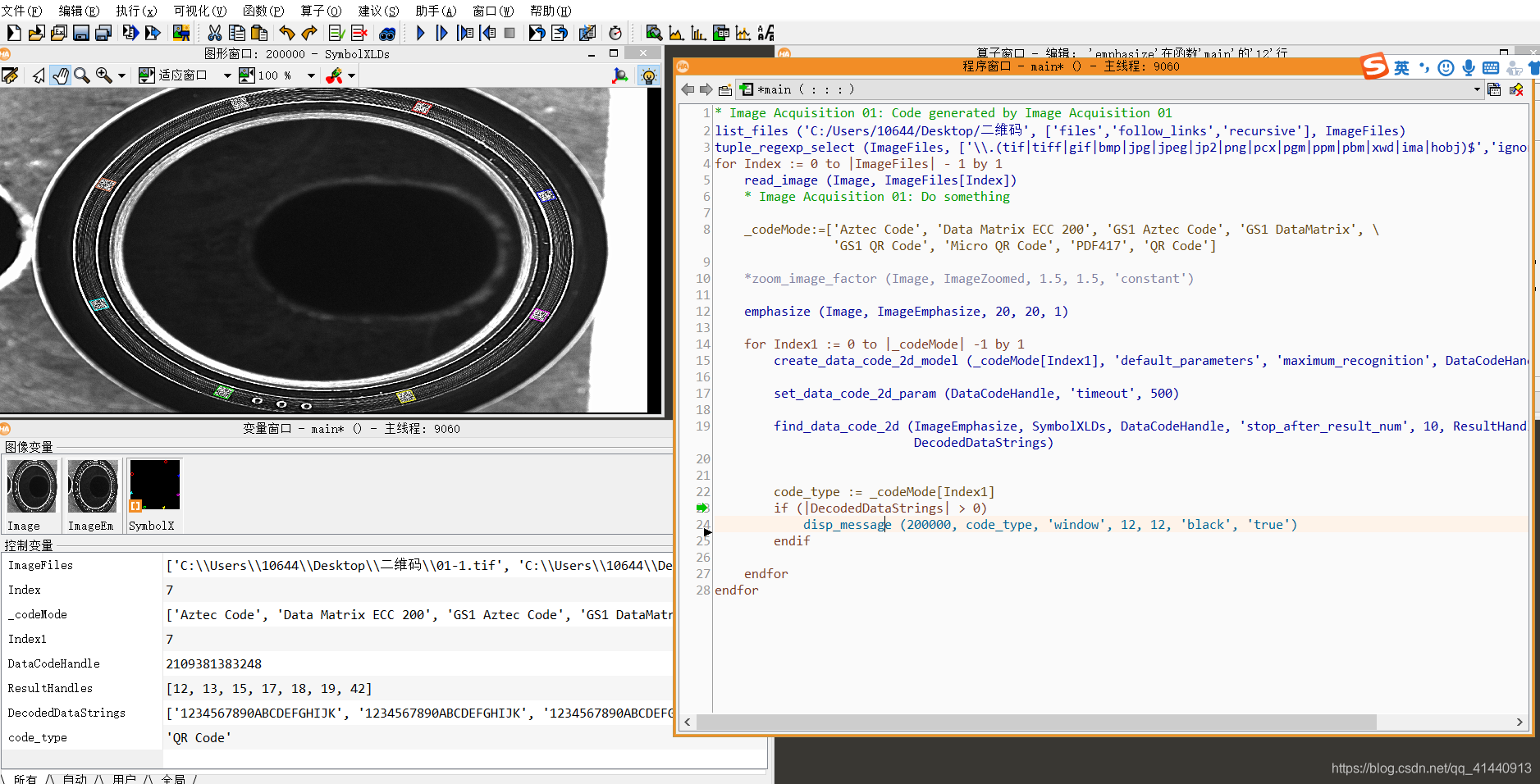
Task: Go forward with the right arrow in program window
Action: (x=706, y=89)
